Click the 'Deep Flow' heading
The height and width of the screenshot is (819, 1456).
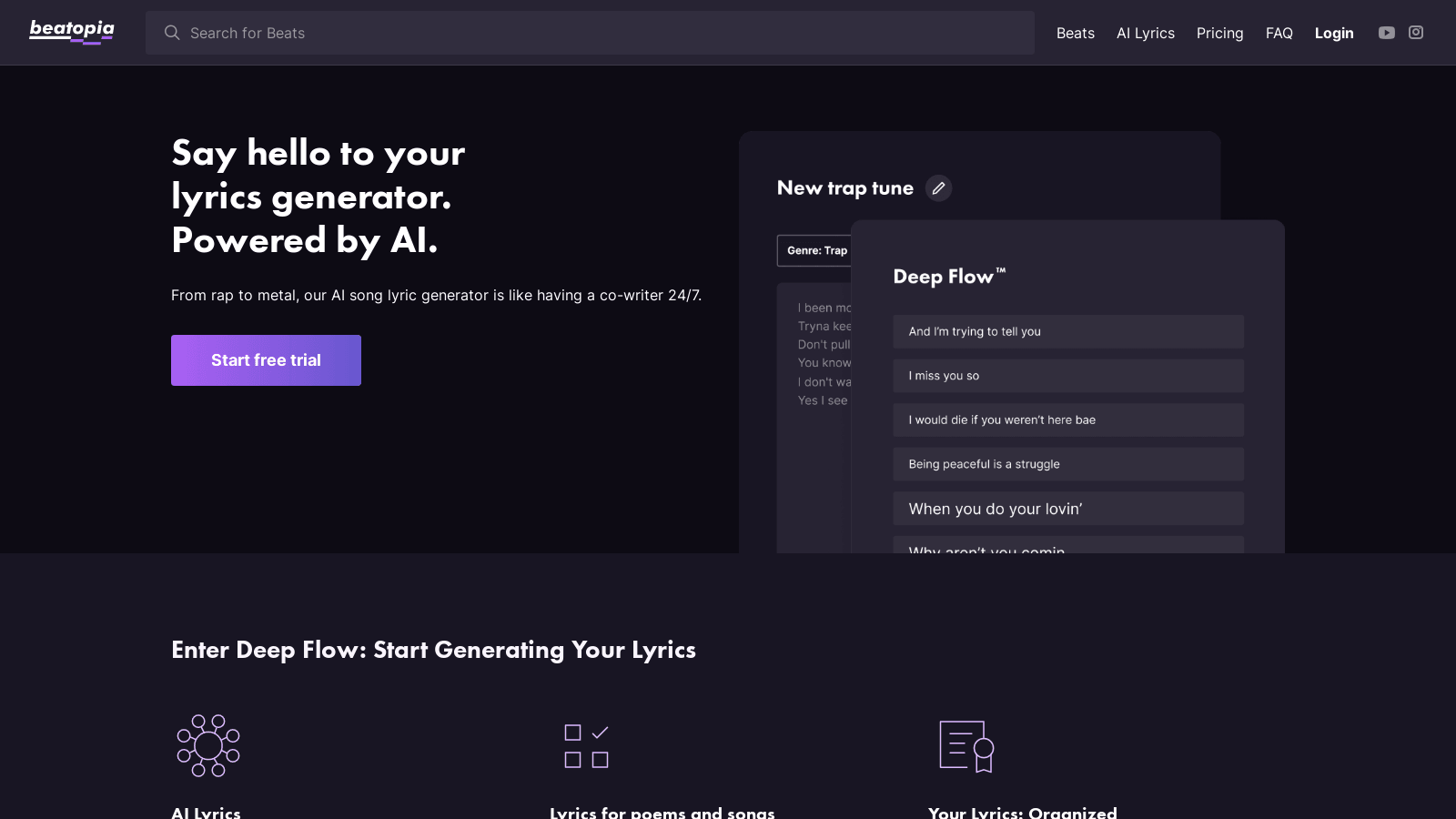[x=949, y=277]
